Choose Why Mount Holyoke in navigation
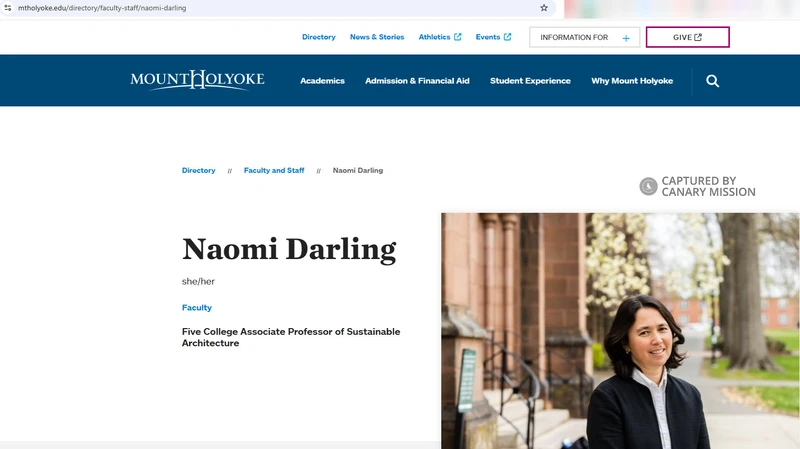Screen dimensions: 800x449 (x=632, y=81)
